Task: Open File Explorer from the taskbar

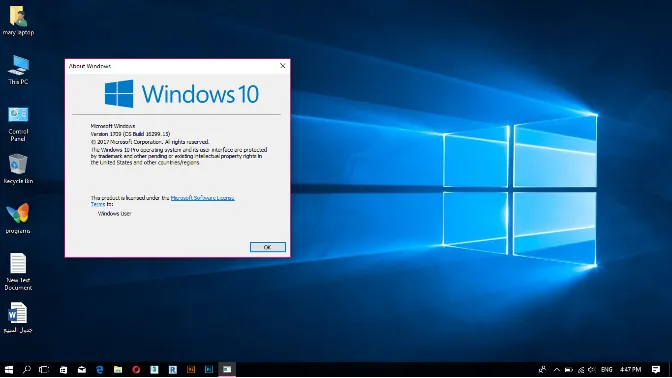Action: tap(118, 369)
